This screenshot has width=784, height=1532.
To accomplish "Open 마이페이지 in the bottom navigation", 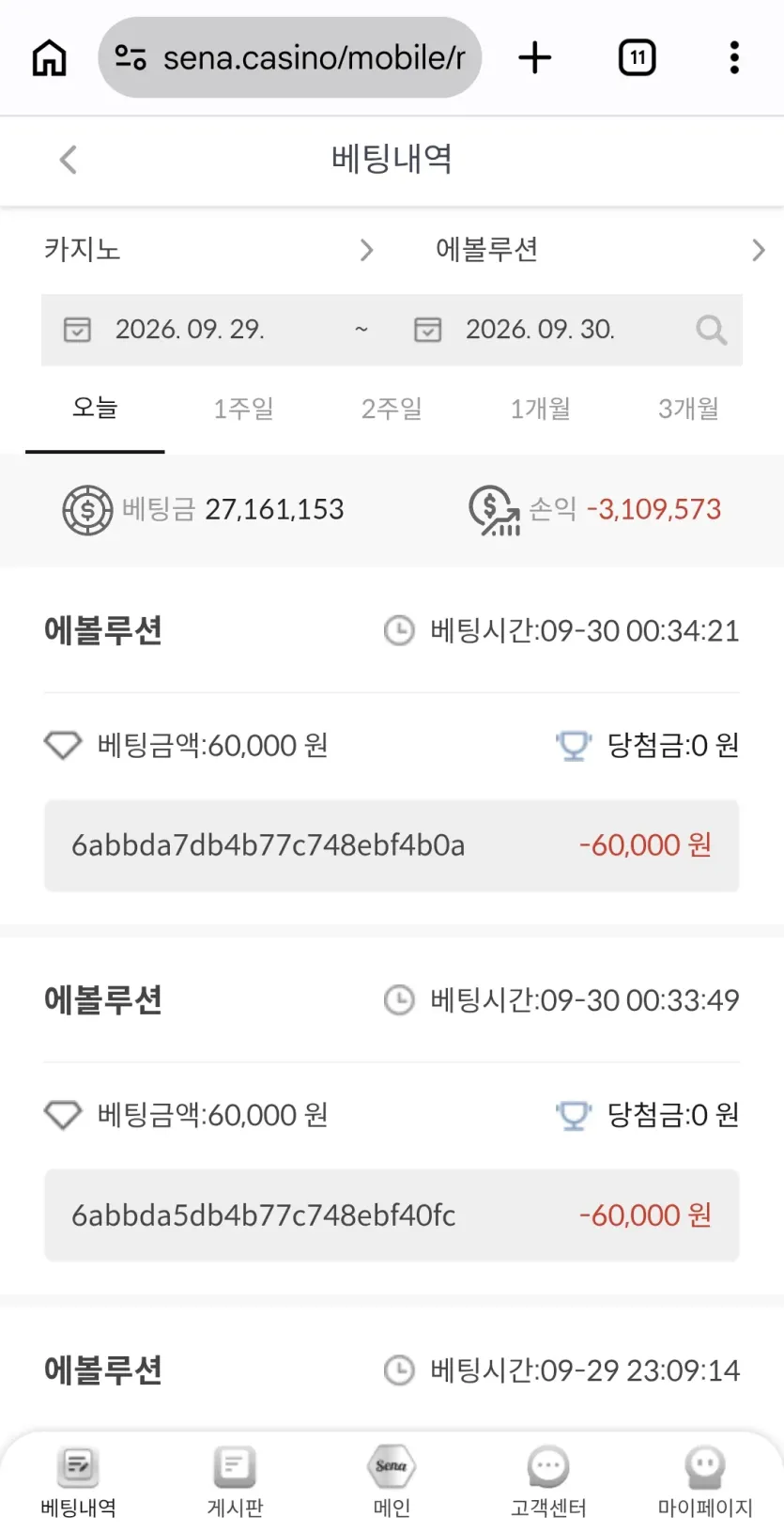I will click(x=705, y=1482).
